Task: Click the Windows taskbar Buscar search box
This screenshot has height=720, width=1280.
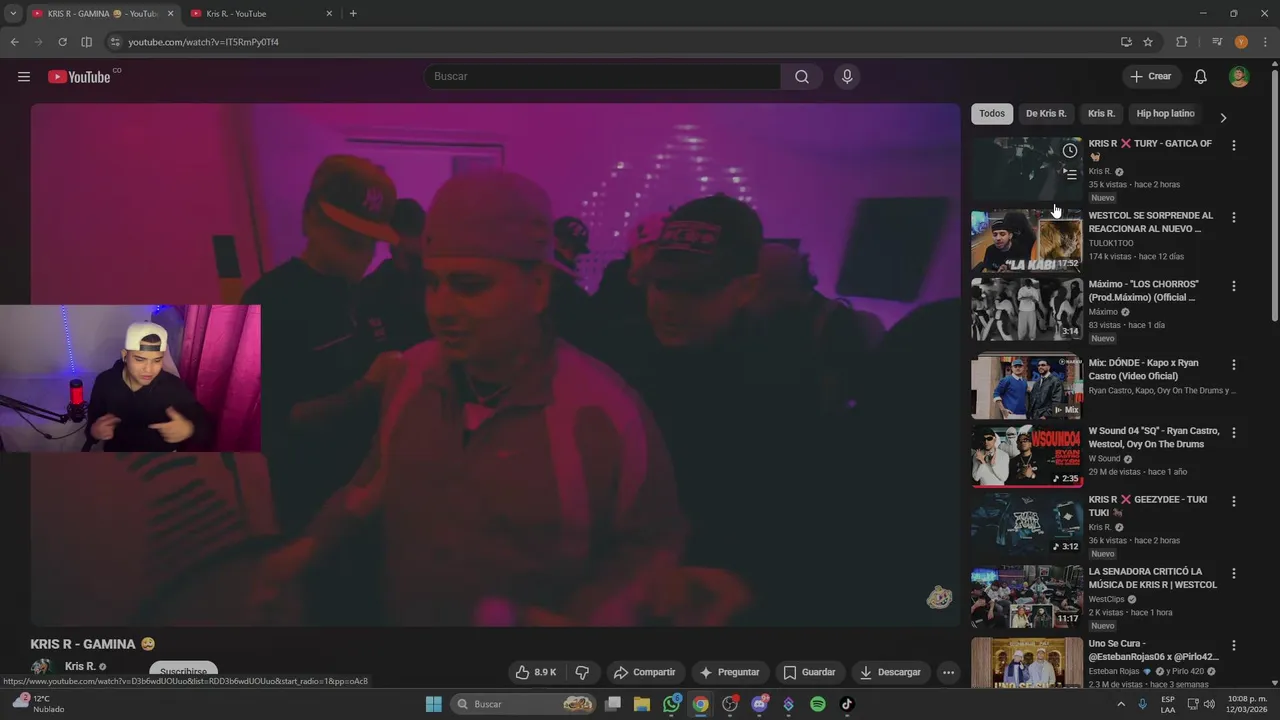Action: 524,704
